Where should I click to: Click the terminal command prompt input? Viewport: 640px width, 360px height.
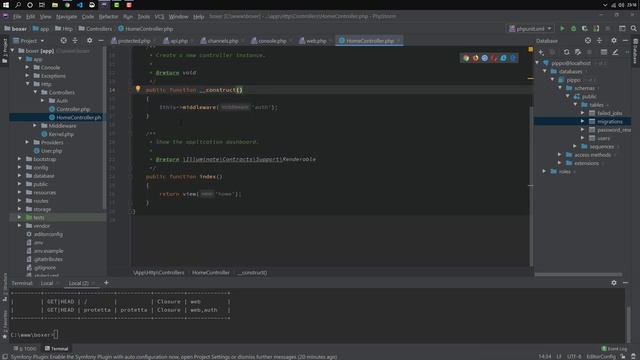coord(56,335)
